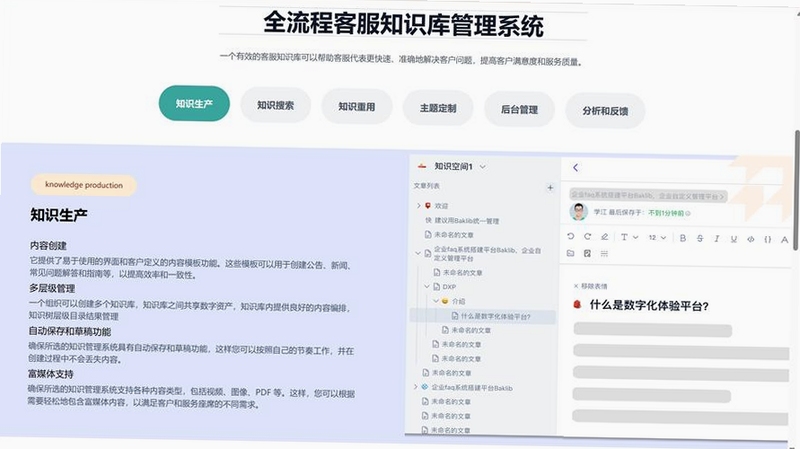Viewport: 800px width, 449px height.
Task: Collapse the 介绍 tree node
Action: [436, 301]
